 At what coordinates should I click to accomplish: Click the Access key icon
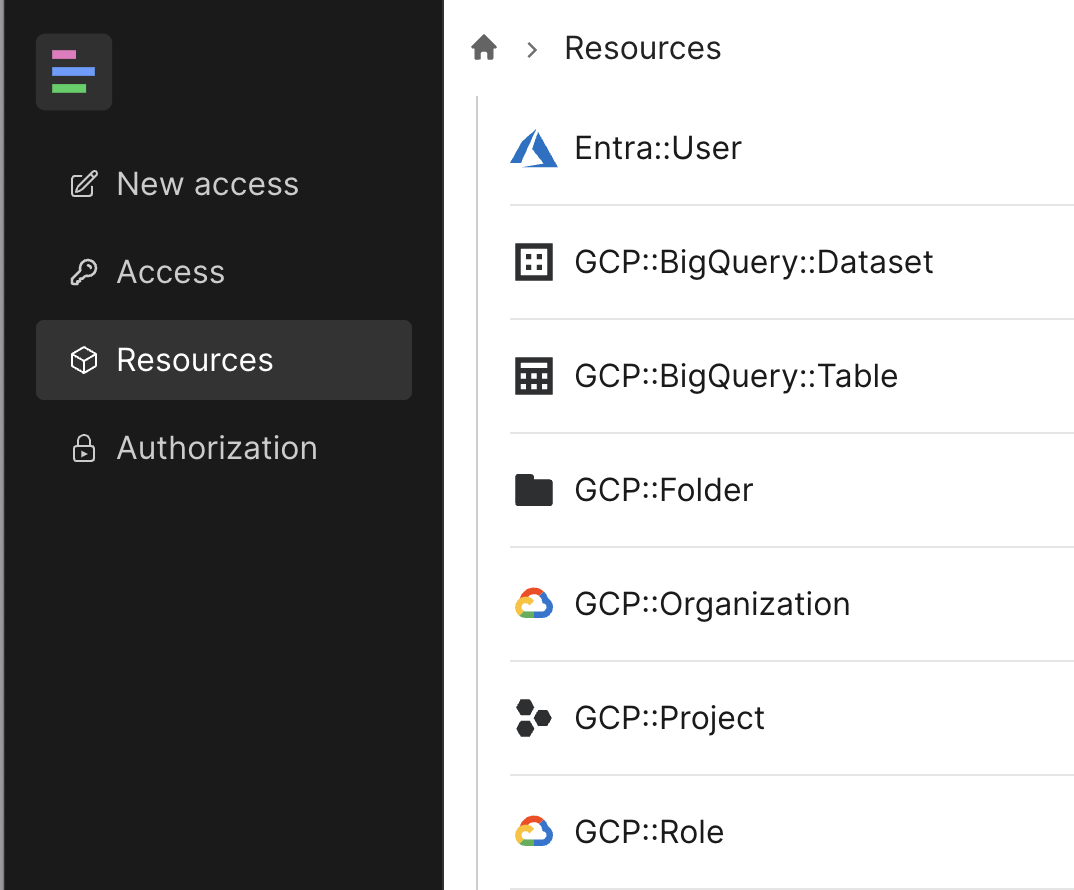pos(84,272)
